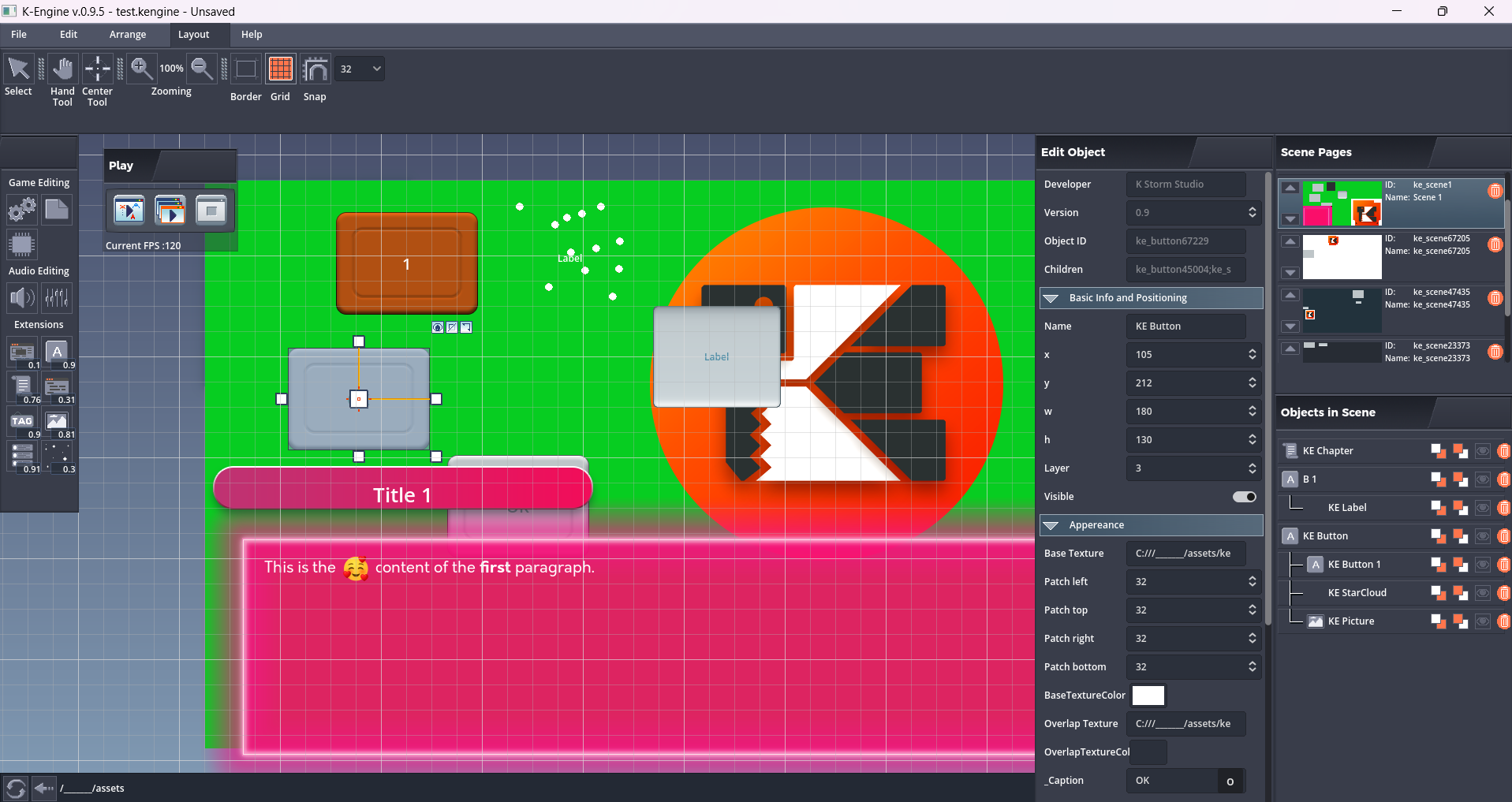Open the grid size 32 dropdown
The image size is (1512, 802).
(360, 69)
